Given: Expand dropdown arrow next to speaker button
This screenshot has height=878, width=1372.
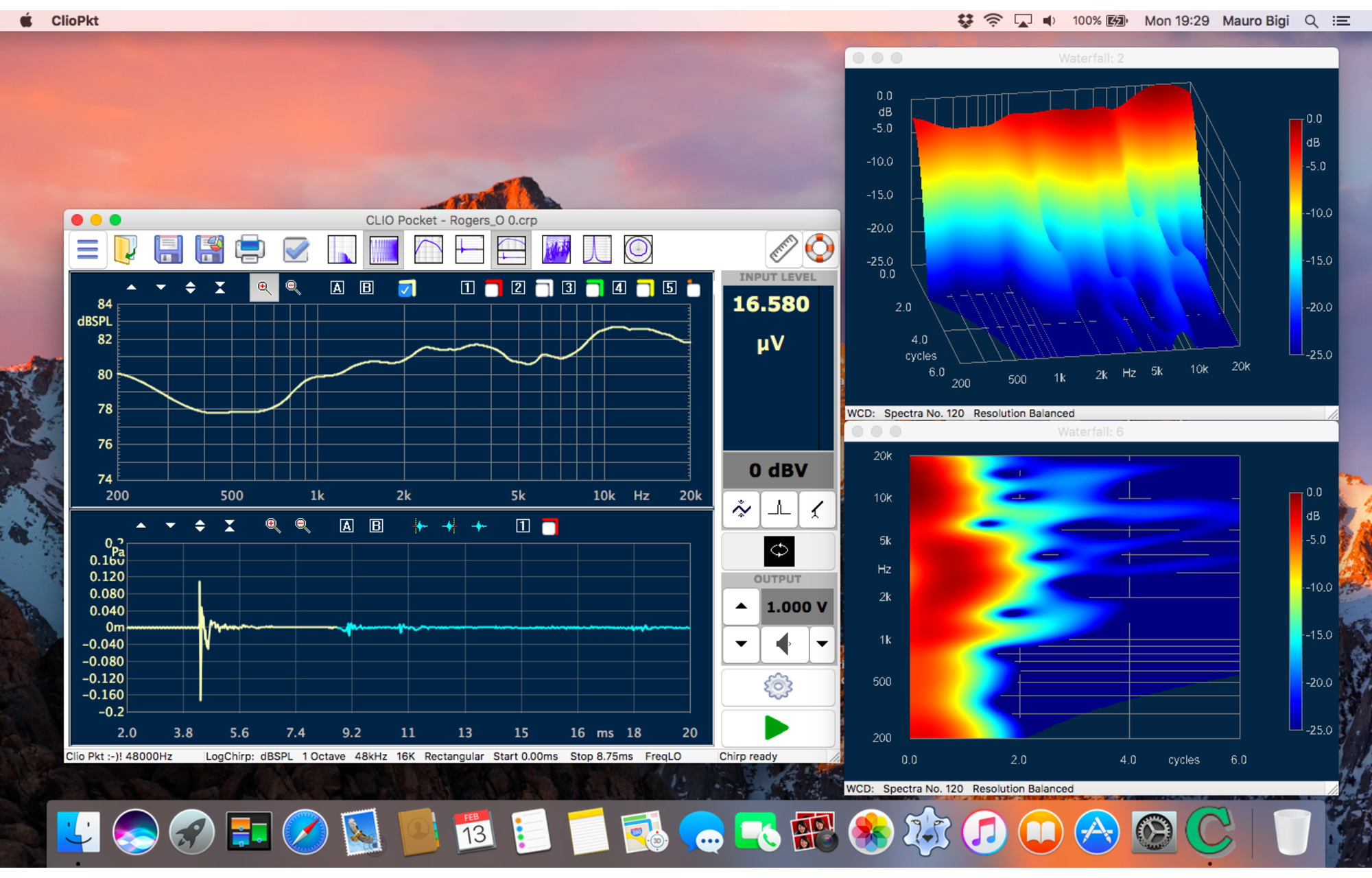Looking at the screenshot, I should coord(821,644).
